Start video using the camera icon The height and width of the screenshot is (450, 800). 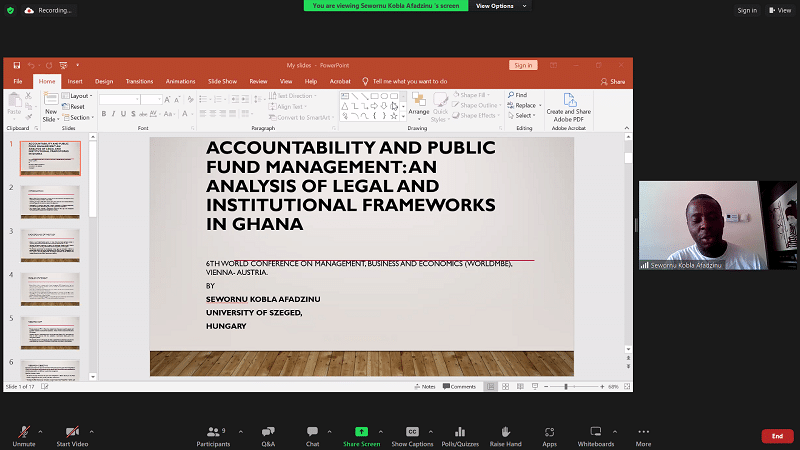[71, 432]
